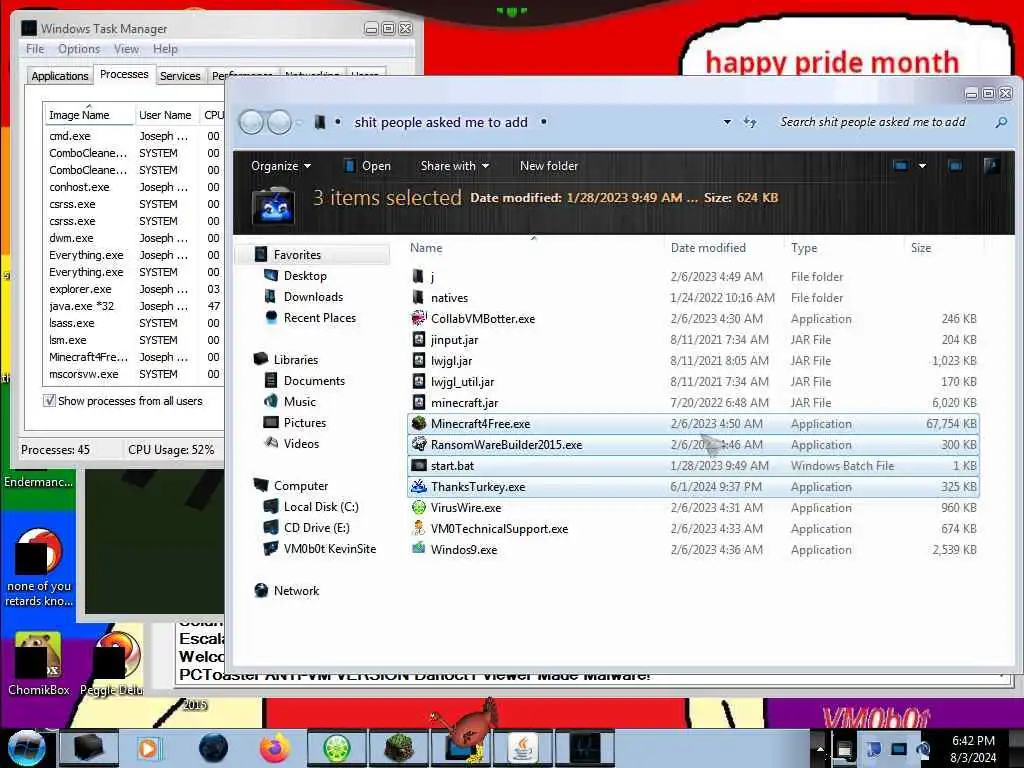Switch to the Applications tab
Viewport: 1024px width, 768px height.
point(59,76)
